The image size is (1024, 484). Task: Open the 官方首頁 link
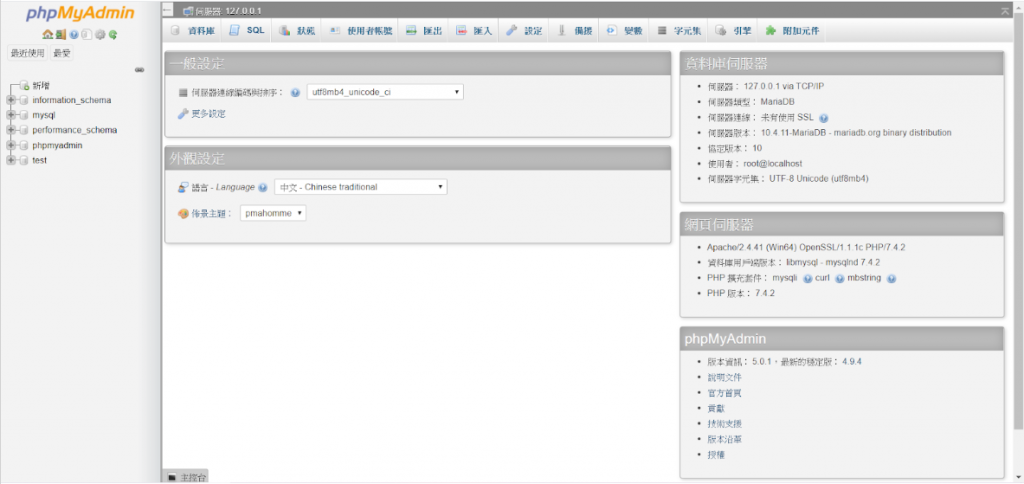click(724, 393)
